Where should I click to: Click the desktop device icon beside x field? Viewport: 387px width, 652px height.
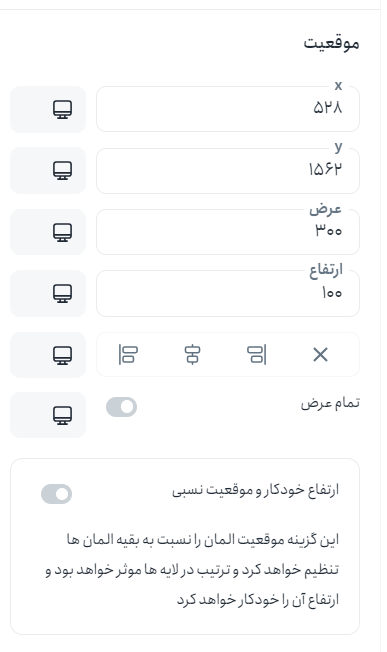click(x=62, y=109)
